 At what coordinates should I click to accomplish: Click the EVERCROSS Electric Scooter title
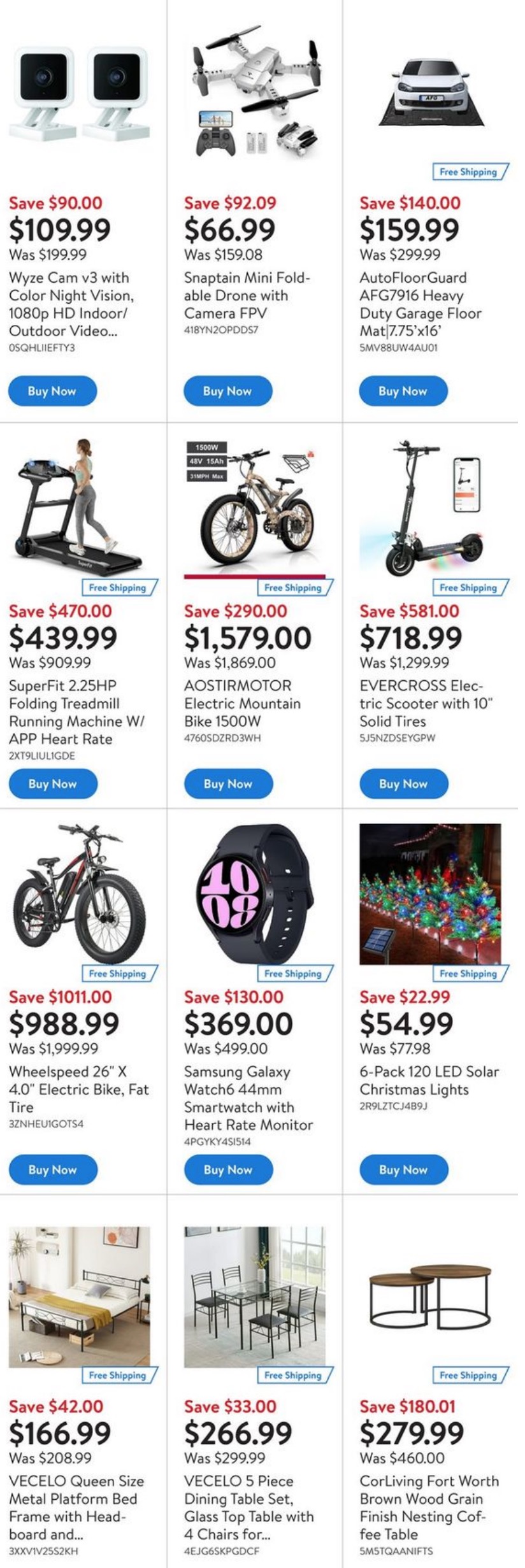click(426, 703)
